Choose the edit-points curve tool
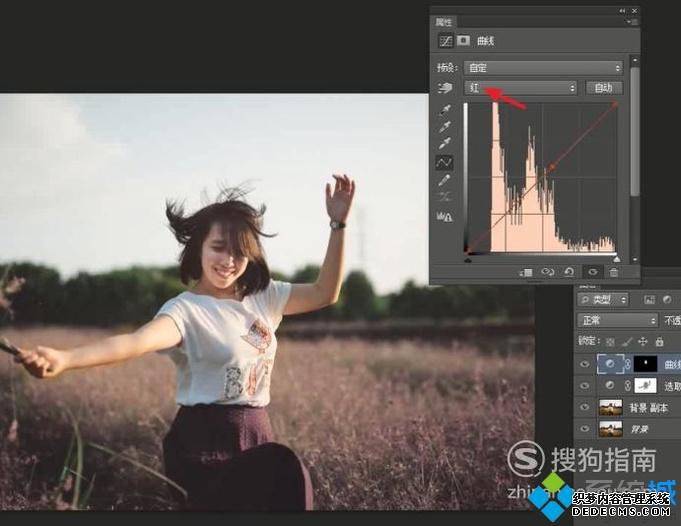The height and width of the screenshot is (526, 681). 444,162
